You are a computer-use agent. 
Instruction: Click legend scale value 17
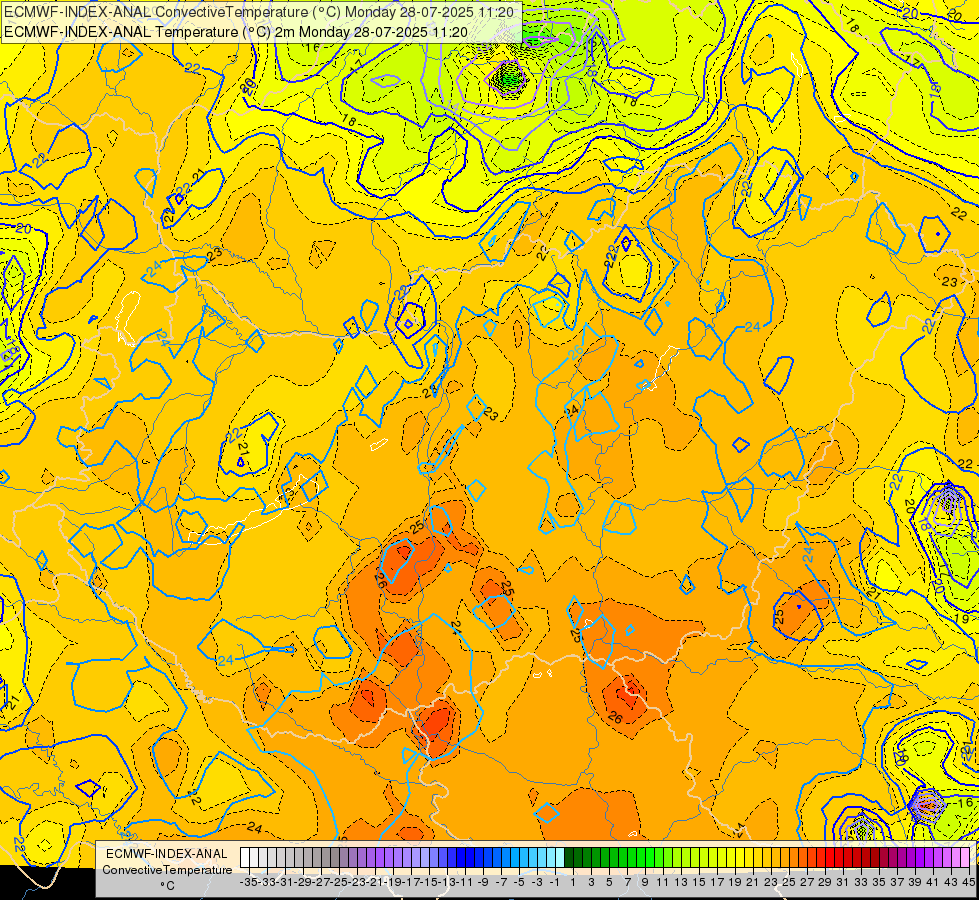pos(717,882)
